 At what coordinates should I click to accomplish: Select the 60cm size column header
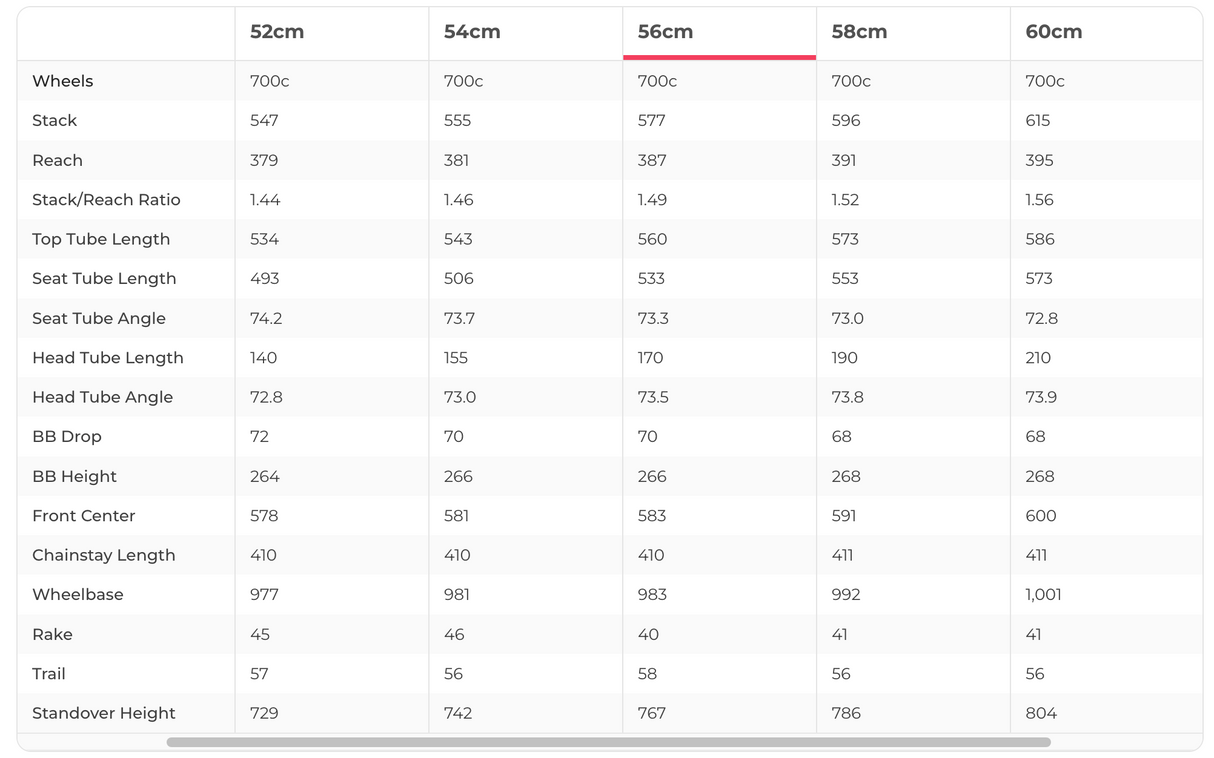point(1053,32)
